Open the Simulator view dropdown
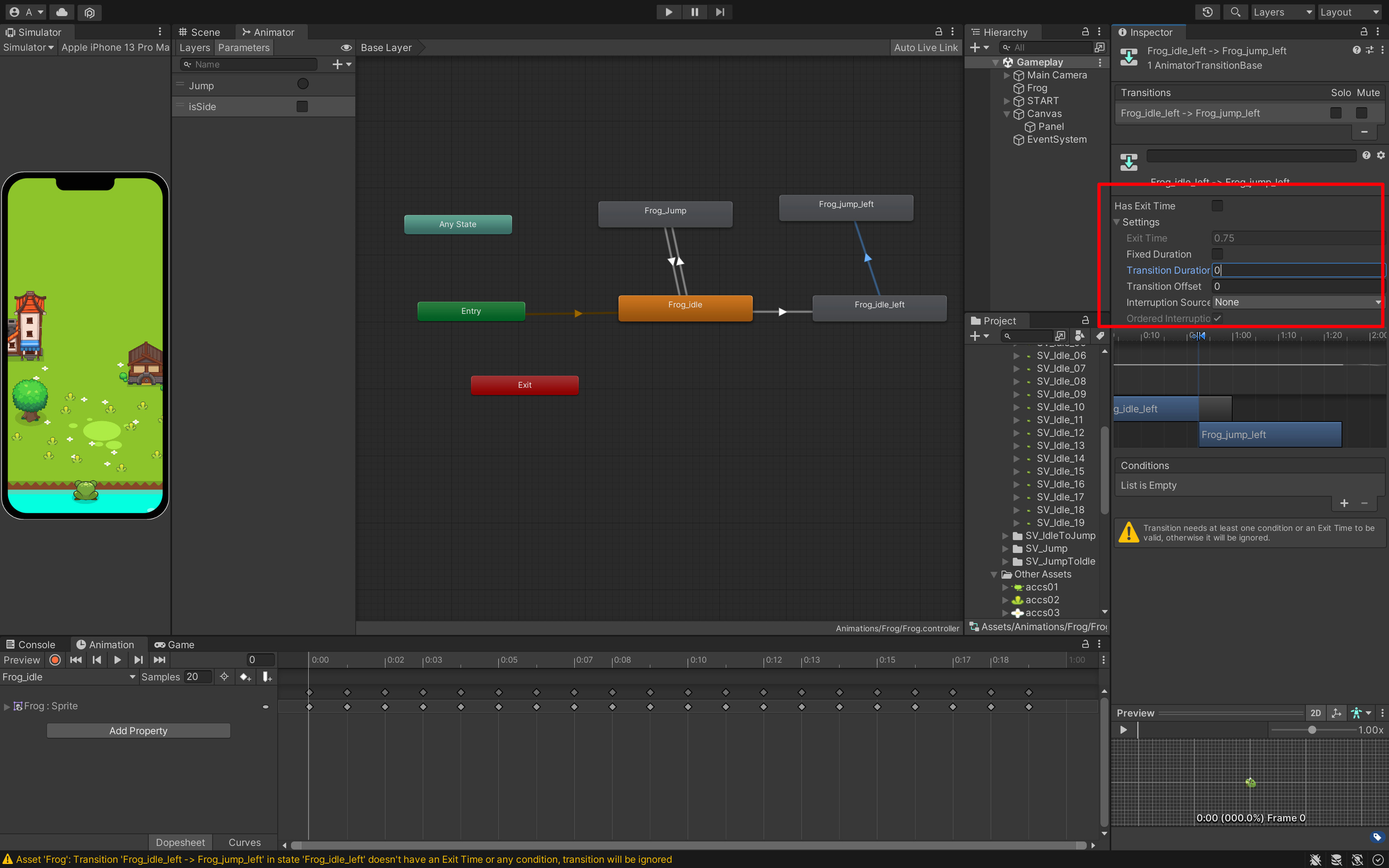This screenshot has height=868, width=1389. (28, 48)
